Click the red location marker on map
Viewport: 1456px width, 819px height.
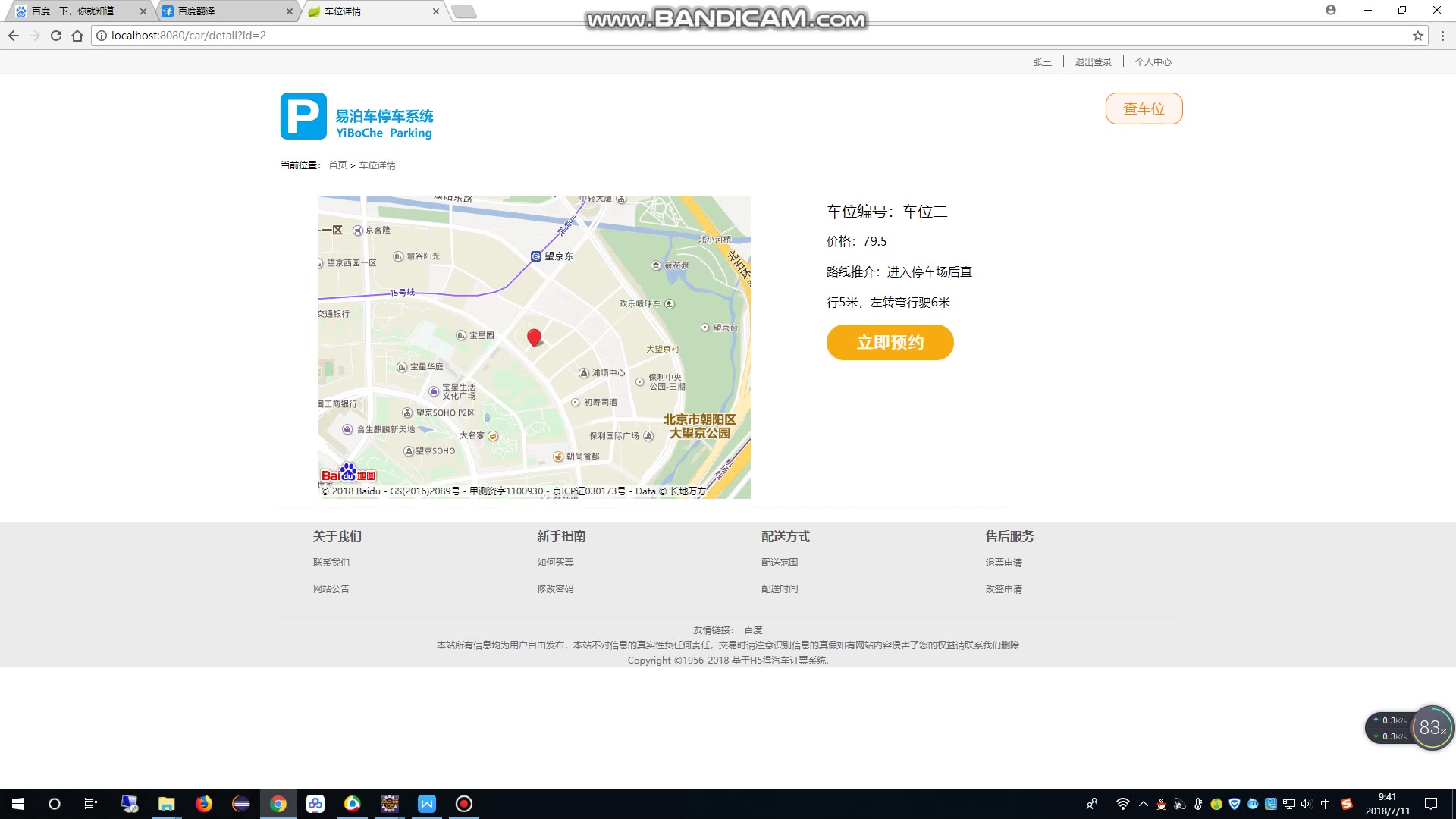click(x=534, y=337)
